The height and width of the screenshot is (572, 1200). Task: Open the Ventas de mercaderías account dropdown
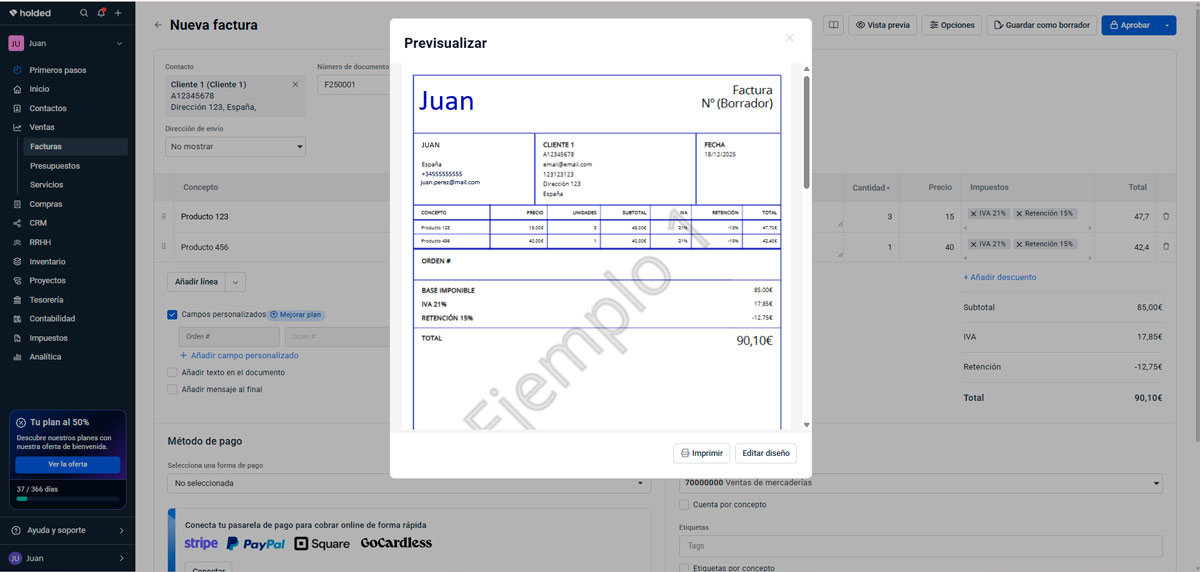[x=921, y=483]
